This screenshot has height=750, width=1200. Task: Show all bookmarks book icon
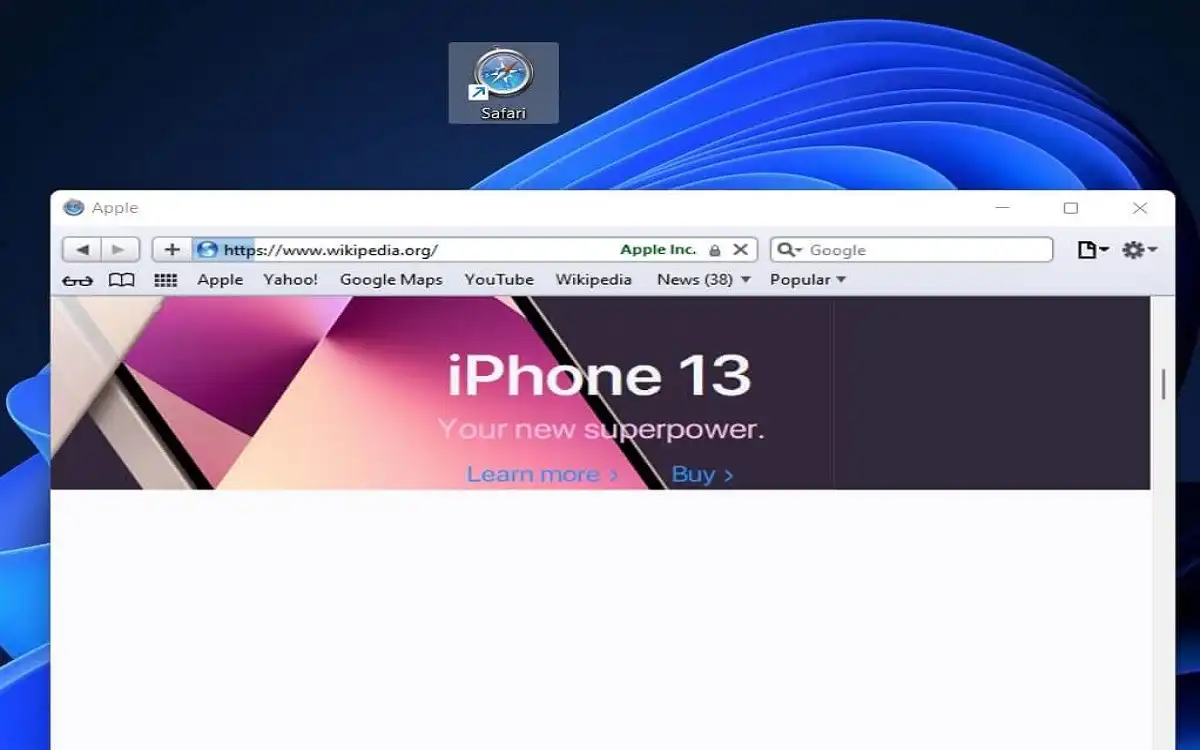coord(121,280)
